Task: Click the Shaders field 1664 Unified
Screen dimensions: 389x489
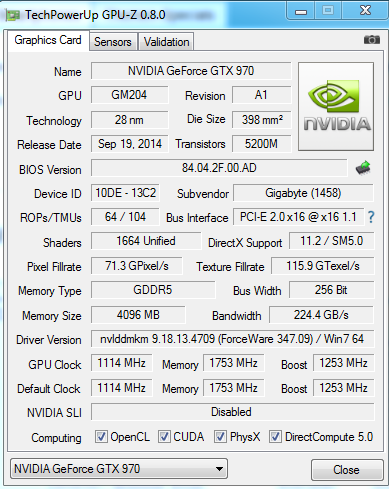Action: [146, 241]
